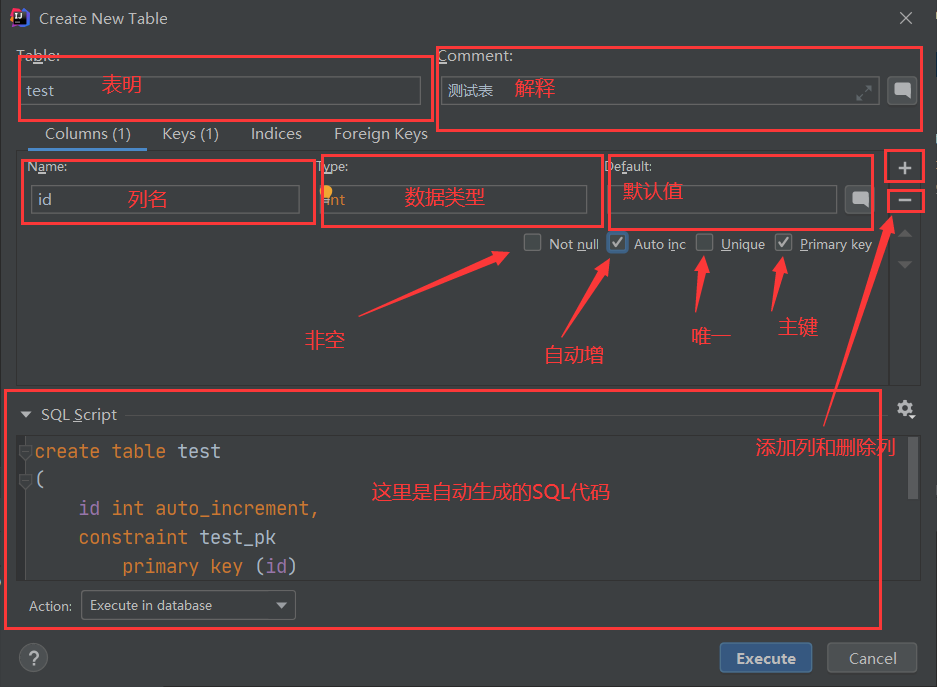The width and height of the screenshot is (937, 687).
Task: Click the 'create table test' code line
Action: (128, 451)
